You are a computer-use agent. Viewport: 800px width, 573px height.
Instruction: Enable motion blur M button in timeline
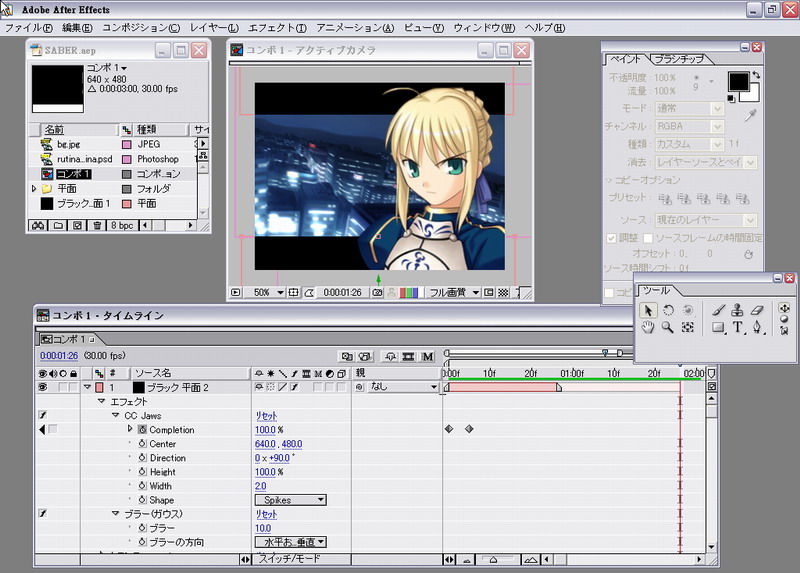point(427,357)
